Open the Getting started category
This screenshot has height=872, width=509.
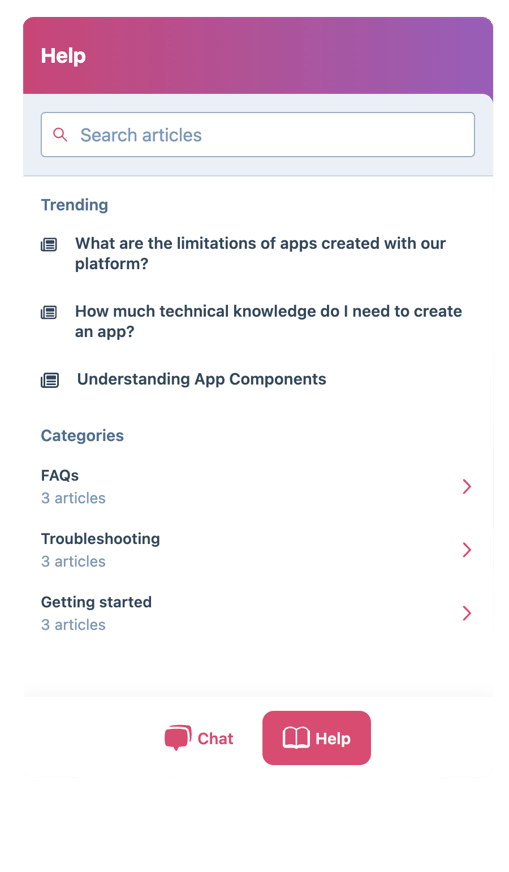click(x=258, y=613)
